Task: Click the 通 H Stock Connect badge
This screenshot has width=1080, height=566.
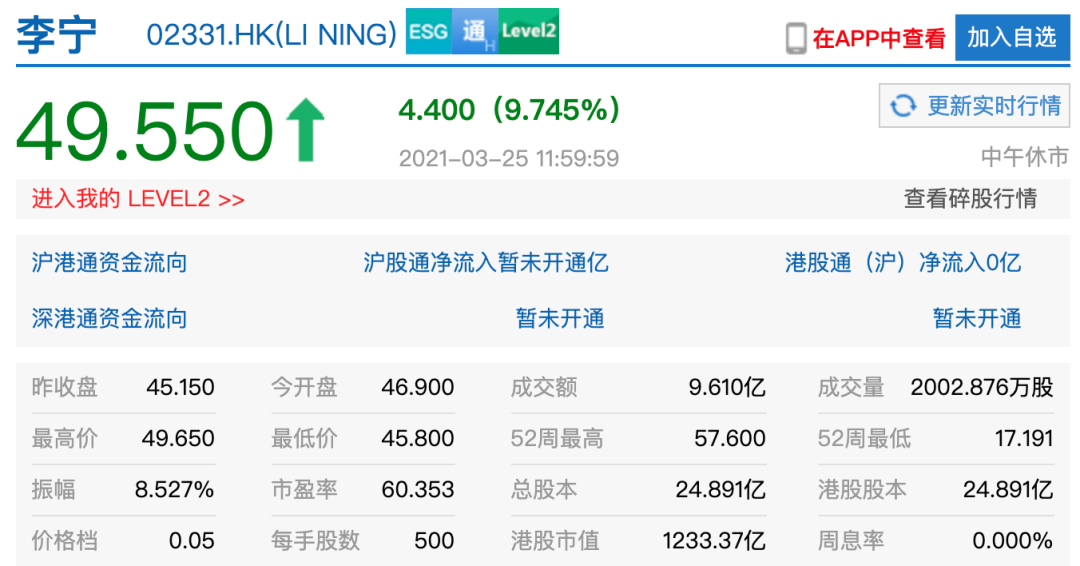Action: [476, 33]
